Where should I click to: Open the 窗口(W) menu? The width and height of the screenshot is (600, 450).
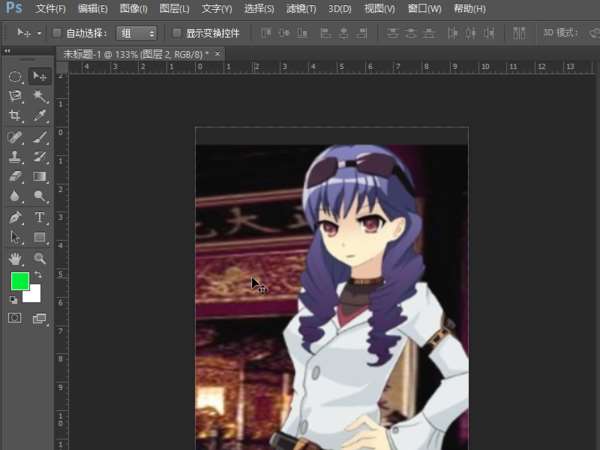tap(424, 8)
